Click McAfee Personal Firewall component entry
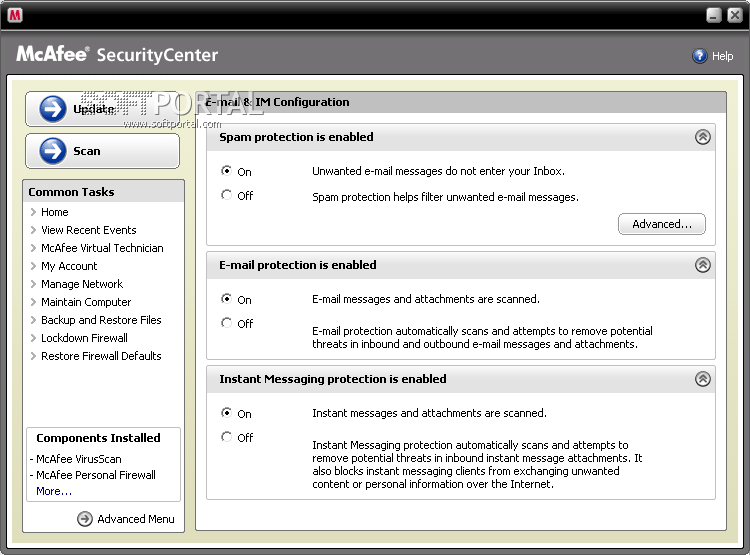 pyautogui.click(x=96, y=475)
